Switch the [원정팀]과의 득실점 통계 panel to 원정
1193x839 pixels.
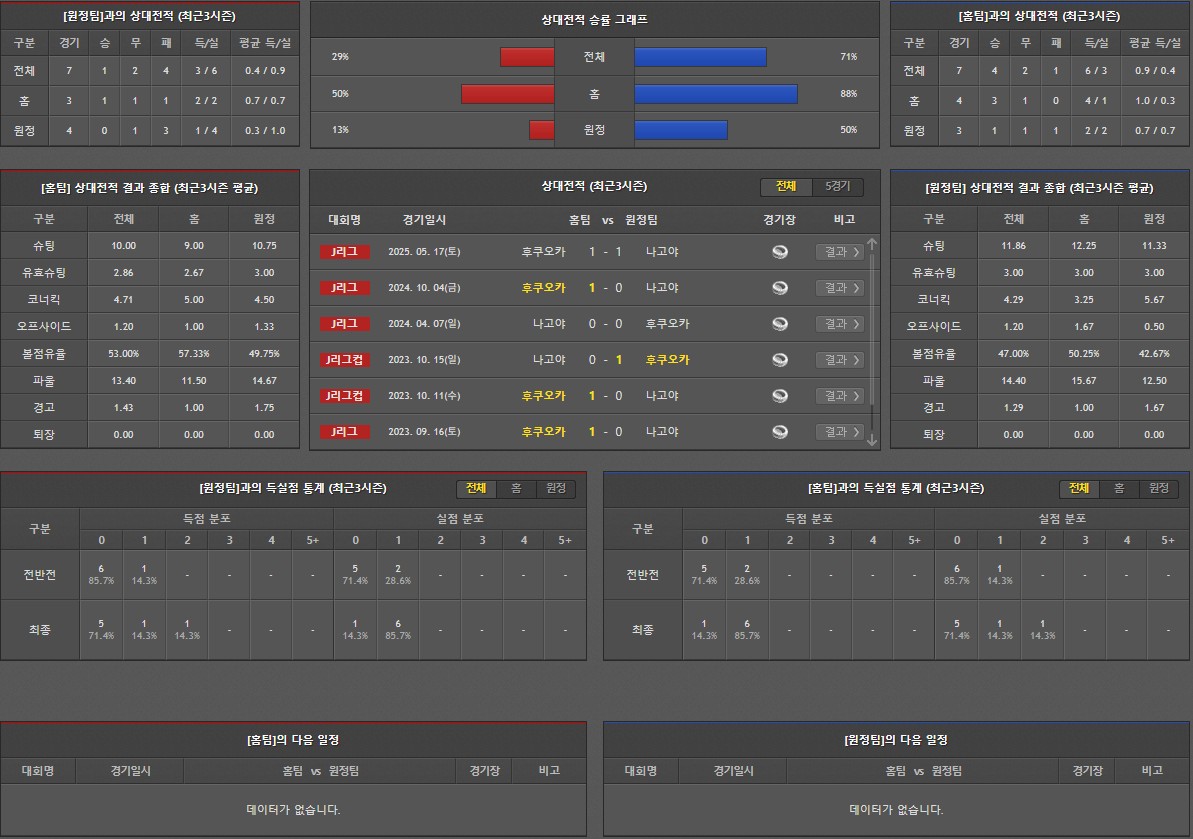click(x=555, y=489)
